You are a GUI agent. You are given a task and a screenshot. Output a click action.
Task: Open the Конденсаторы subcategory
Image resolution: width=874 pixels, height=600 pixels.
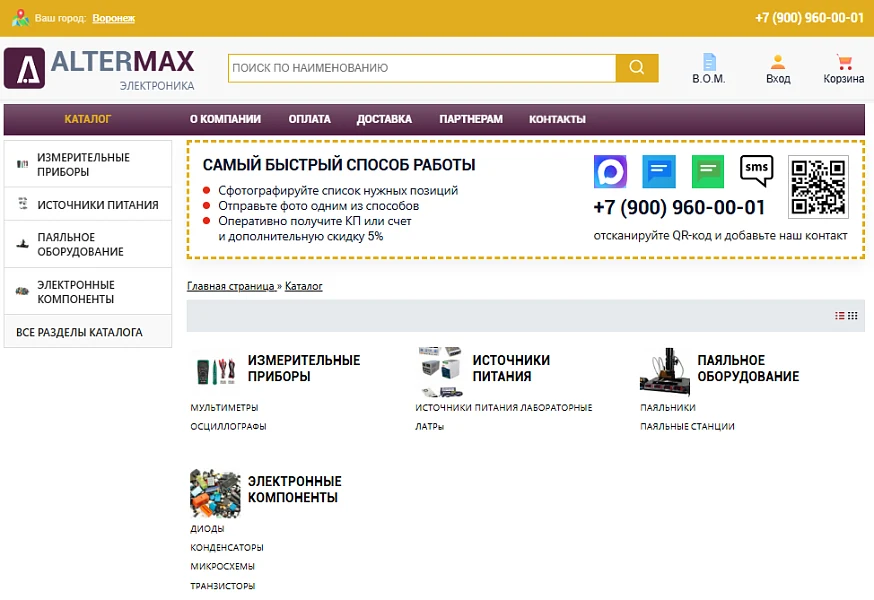click(x=227, y=548)
